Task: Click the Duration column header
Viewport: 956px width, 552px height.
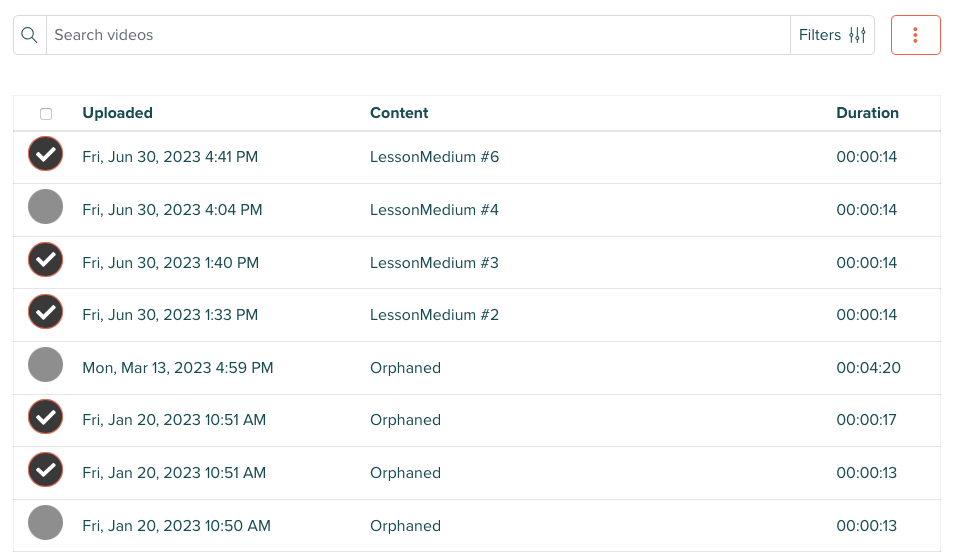Action: coord(867,113)
